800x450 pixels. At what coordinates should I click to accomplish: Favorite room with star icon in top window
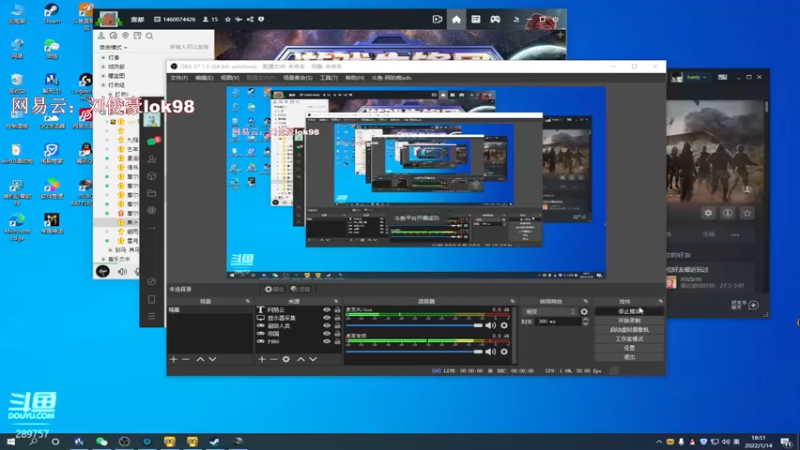pos(228,19)
